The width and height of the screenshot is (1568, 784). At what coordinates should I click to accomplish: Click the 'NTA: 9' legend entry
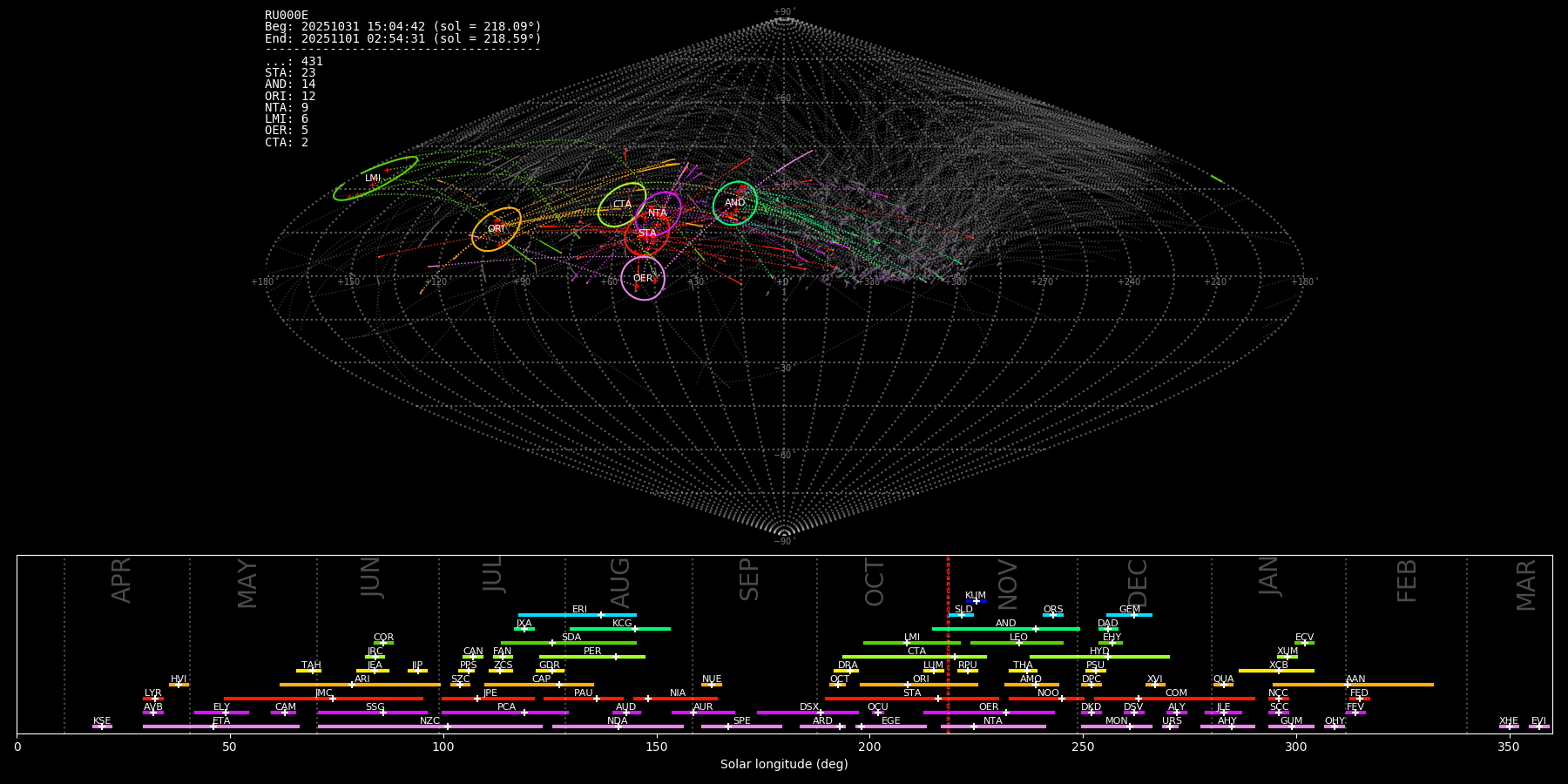(x=287, y=108)
